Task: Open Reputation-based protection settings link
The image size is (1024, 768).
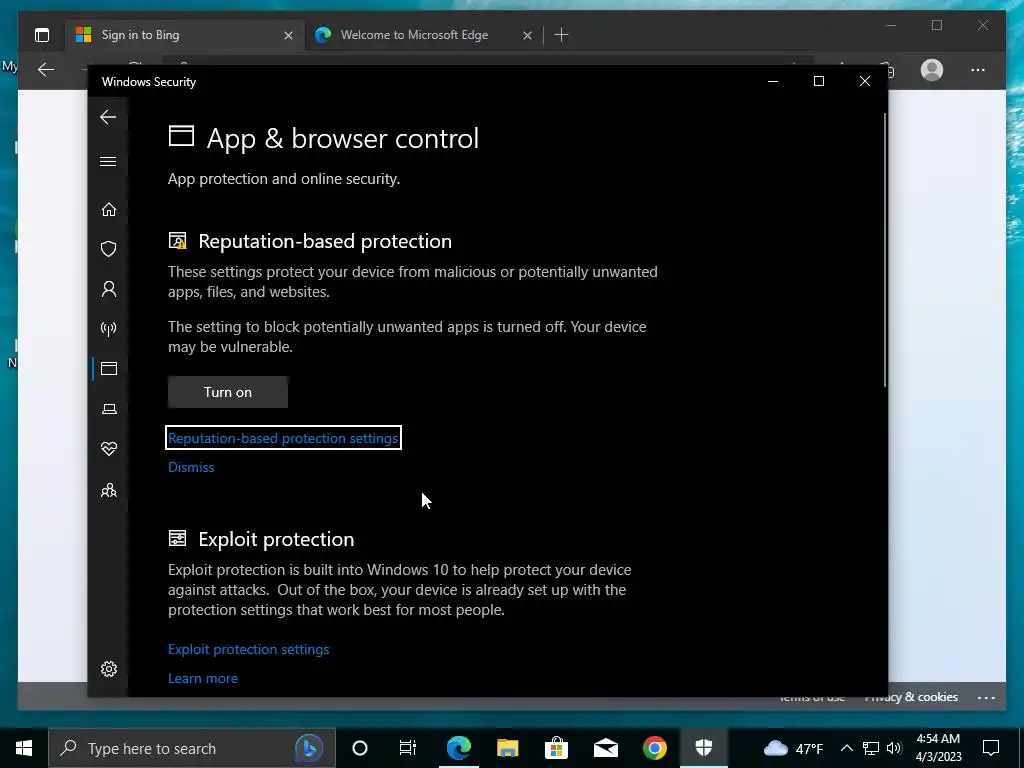Action: point(283,438)
